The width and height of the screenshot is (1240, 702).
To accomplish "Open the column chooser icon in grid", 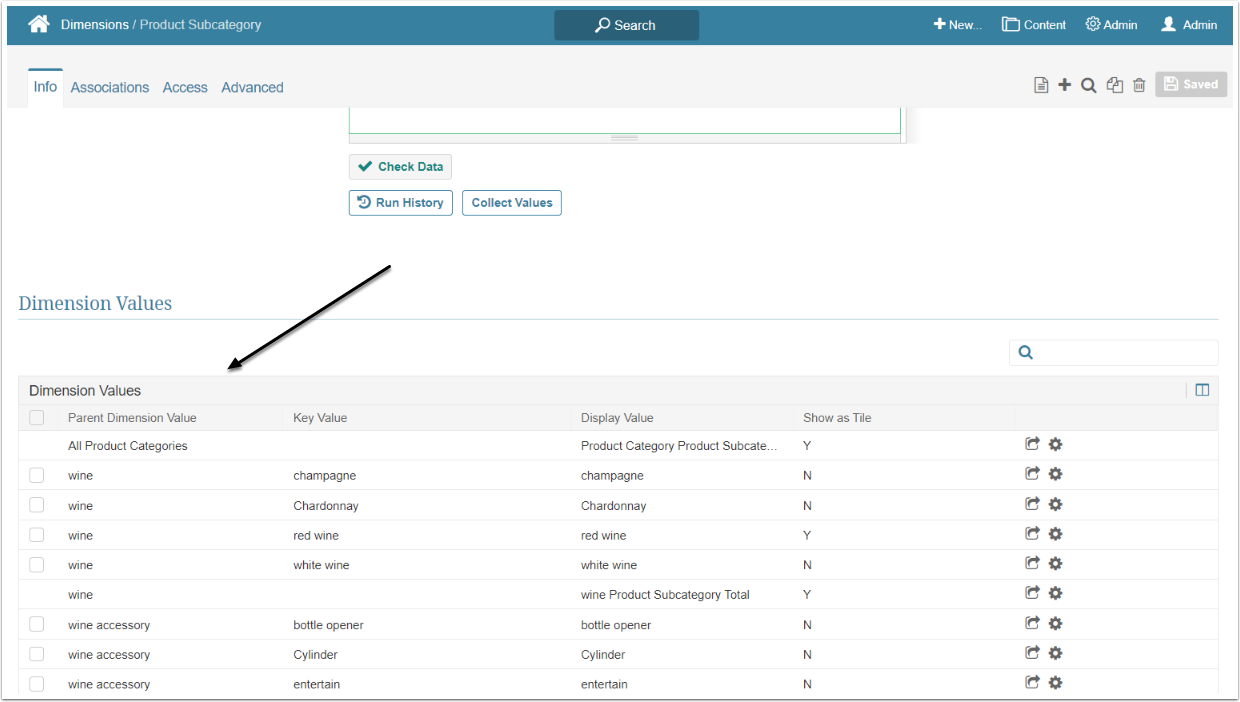I will click(1202, 390).
